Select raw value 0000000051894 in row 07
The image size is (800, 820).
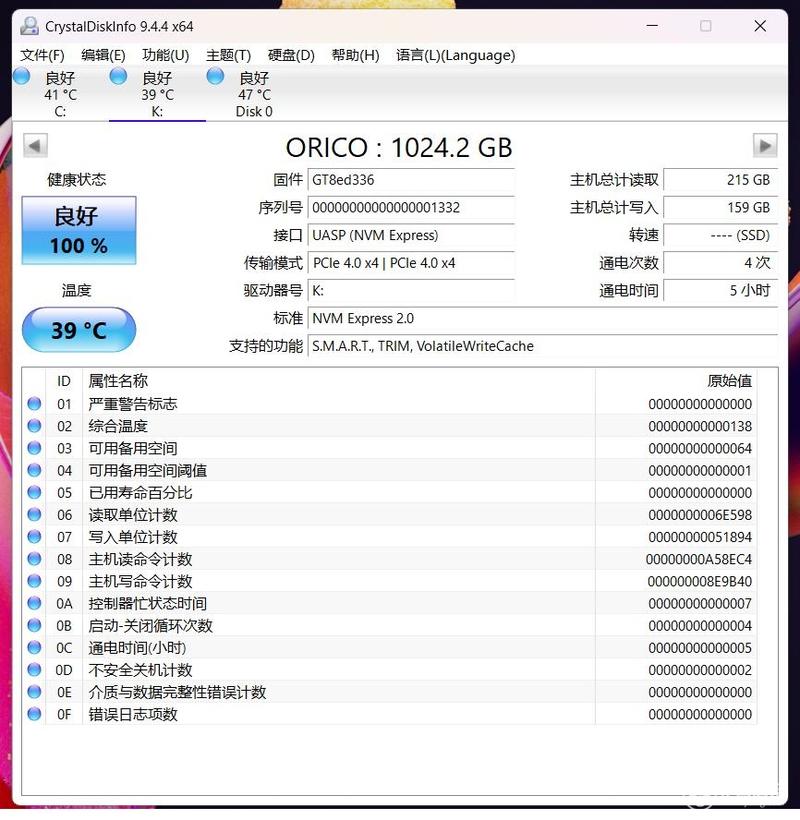[x=700, y=537]
